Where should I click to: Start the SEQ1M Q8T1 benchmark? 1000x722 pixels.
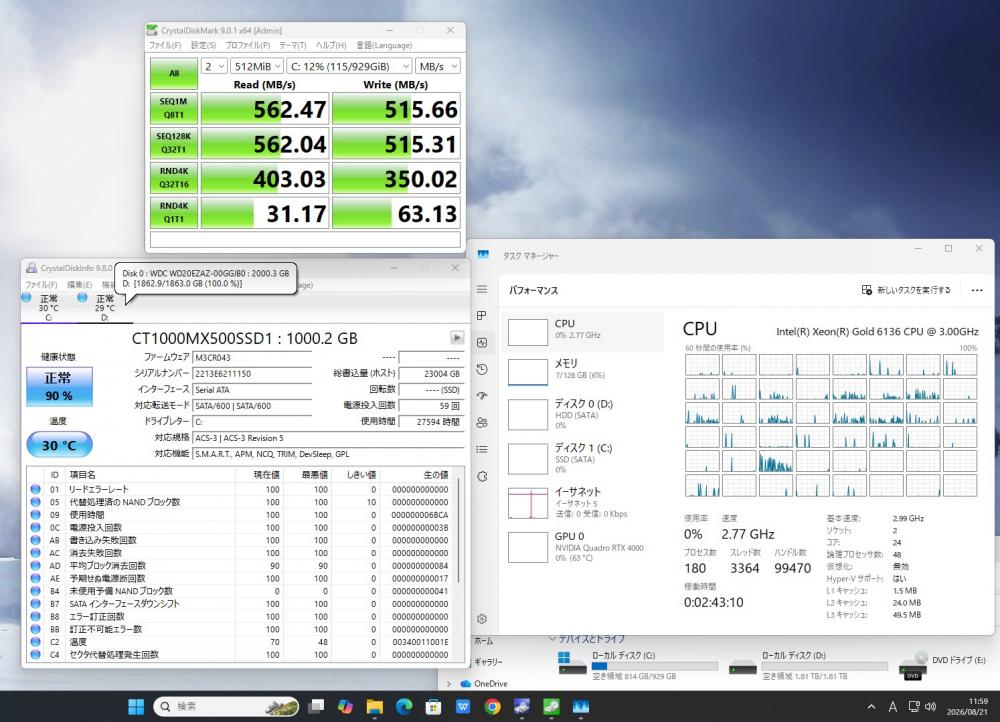[x=173, y=108]
